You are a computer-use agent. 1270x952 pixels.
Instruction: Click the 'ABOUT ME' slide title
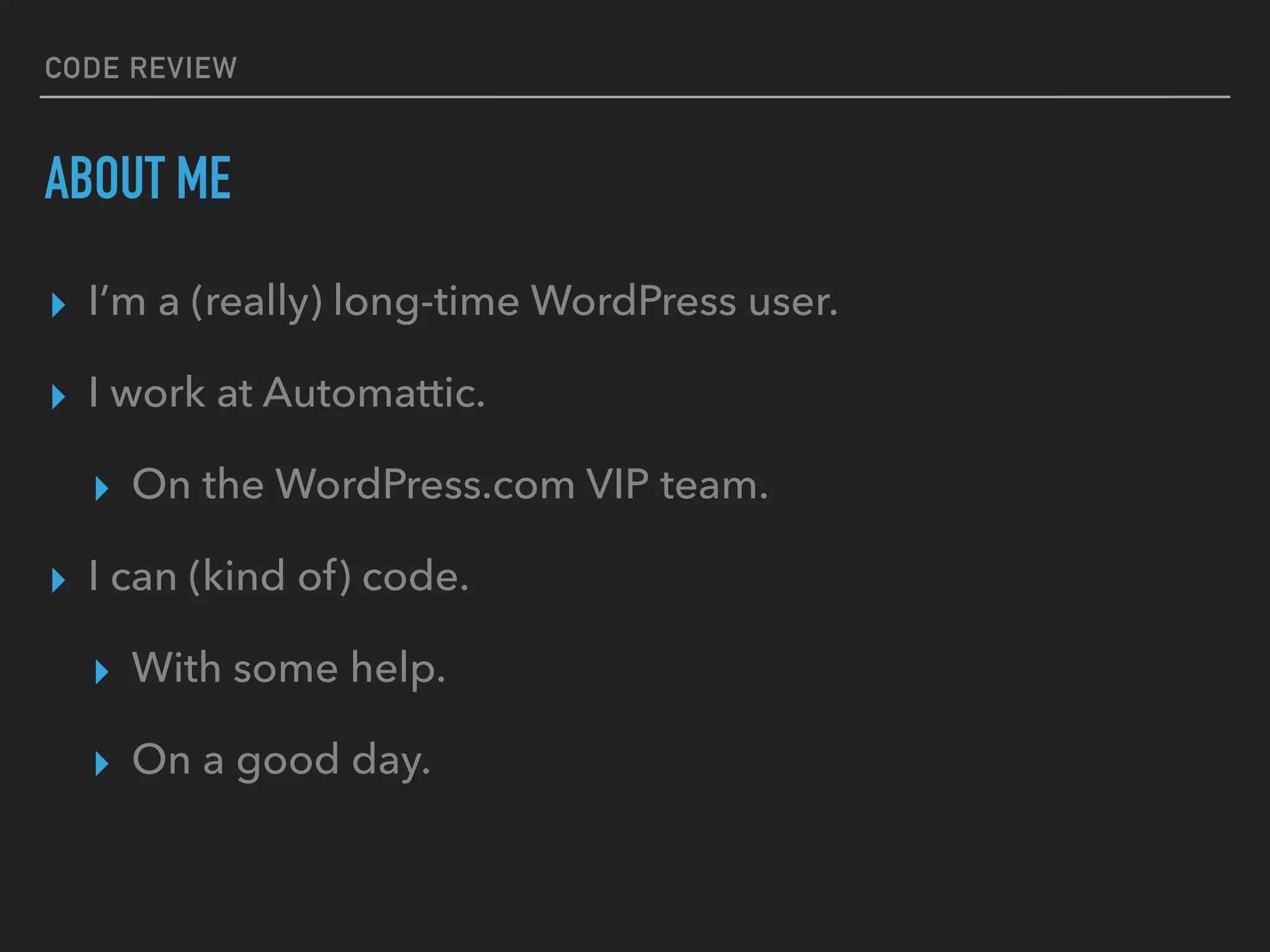click(x=138, y=178)
